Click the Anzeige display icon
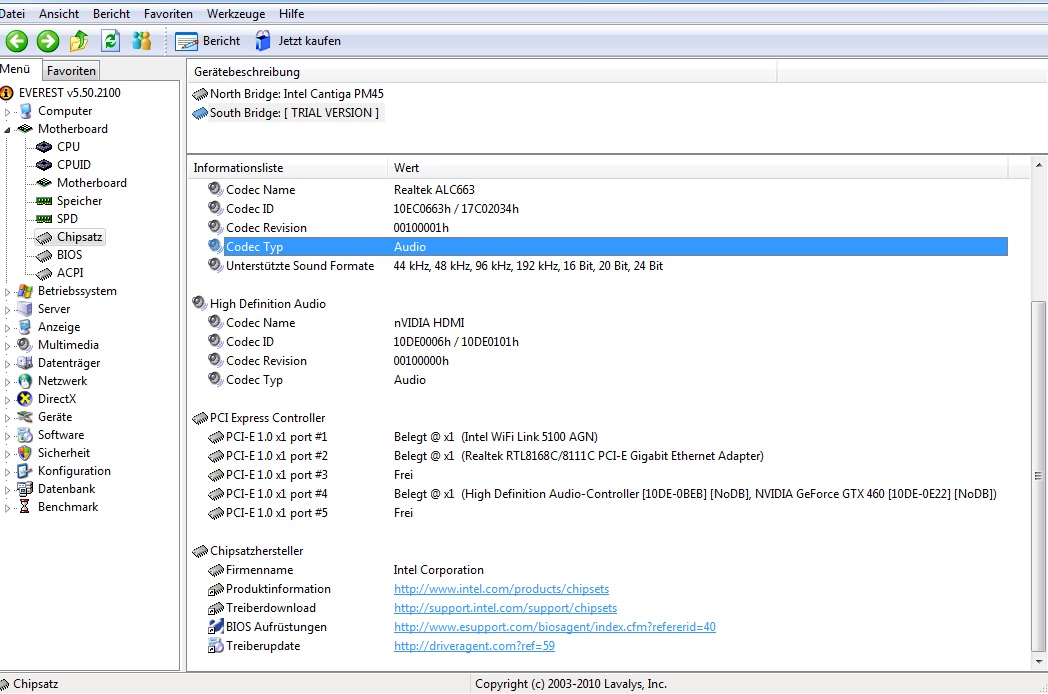This screenshot has height=694, width=1048. click(x=25, y=327)
